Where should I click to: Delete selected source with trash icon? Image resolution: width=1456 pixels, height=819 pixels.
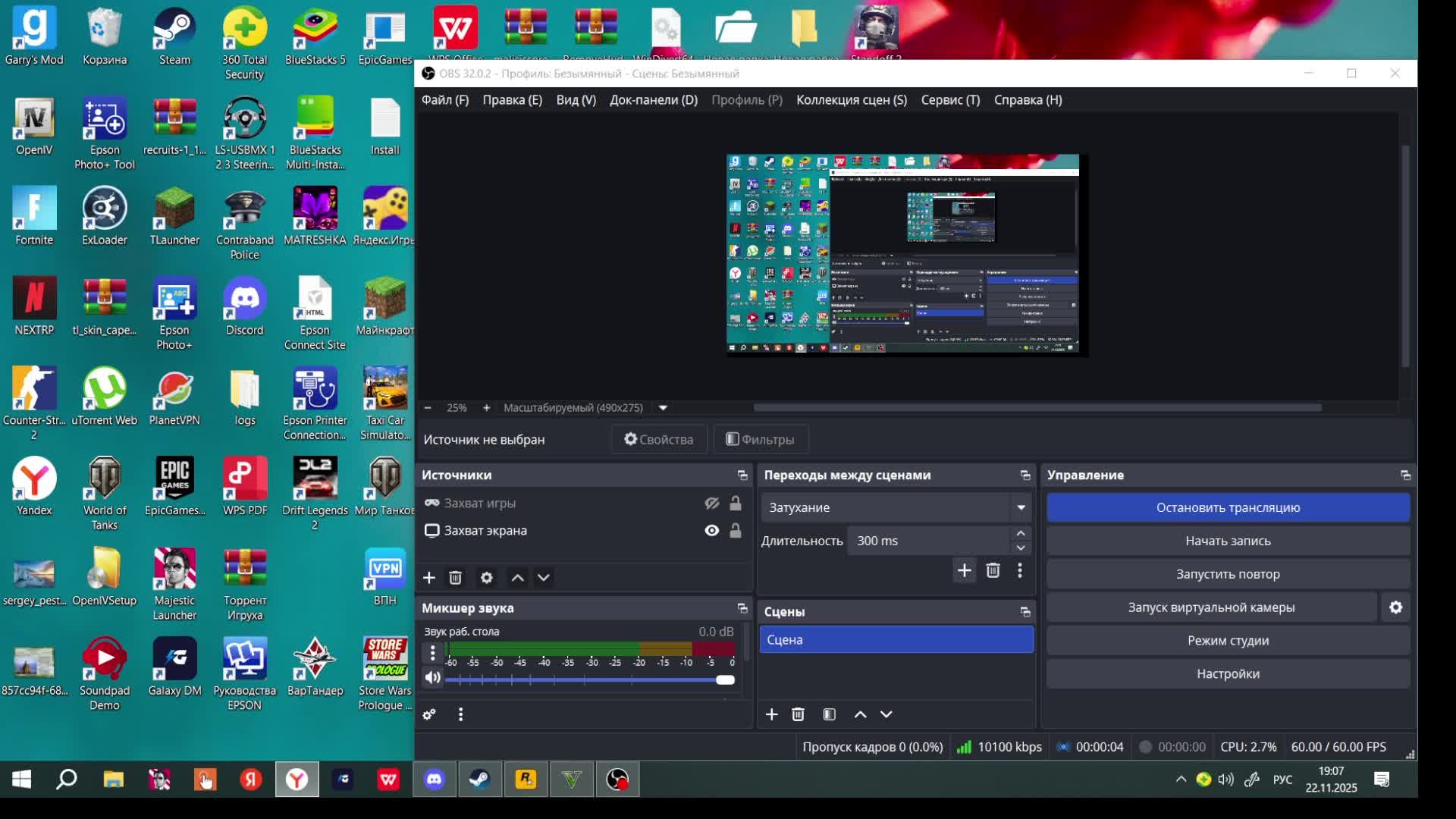455,578
